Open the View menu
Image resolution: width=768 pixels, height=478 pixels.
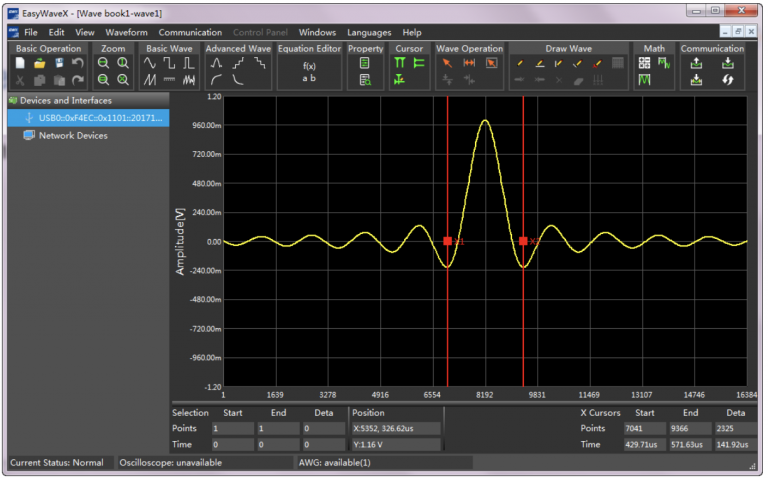[85, 32]
